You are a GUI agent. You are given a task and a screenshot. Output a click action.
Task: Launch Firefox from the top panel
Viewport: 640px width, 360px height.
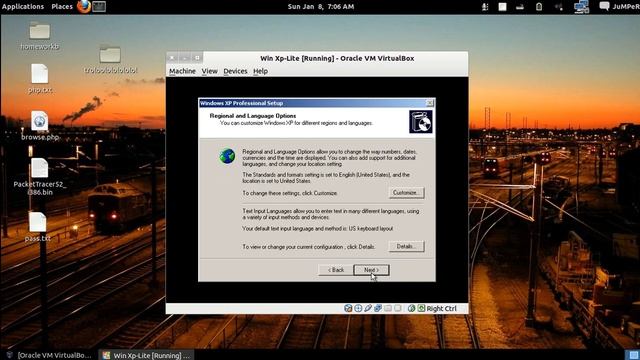84,7
